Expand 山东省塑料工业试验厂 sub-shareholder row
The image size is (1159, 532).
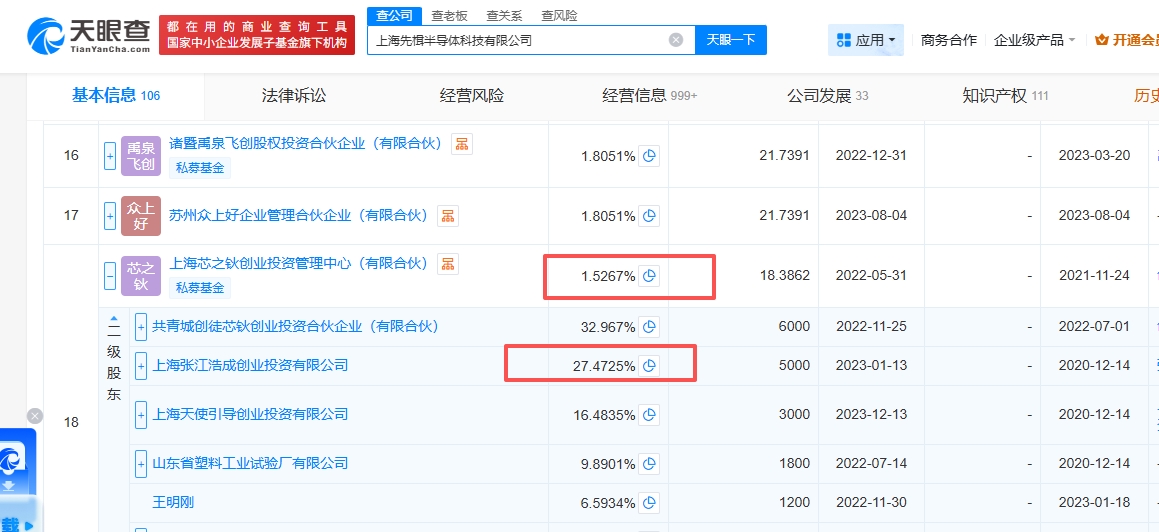[140, 464]
